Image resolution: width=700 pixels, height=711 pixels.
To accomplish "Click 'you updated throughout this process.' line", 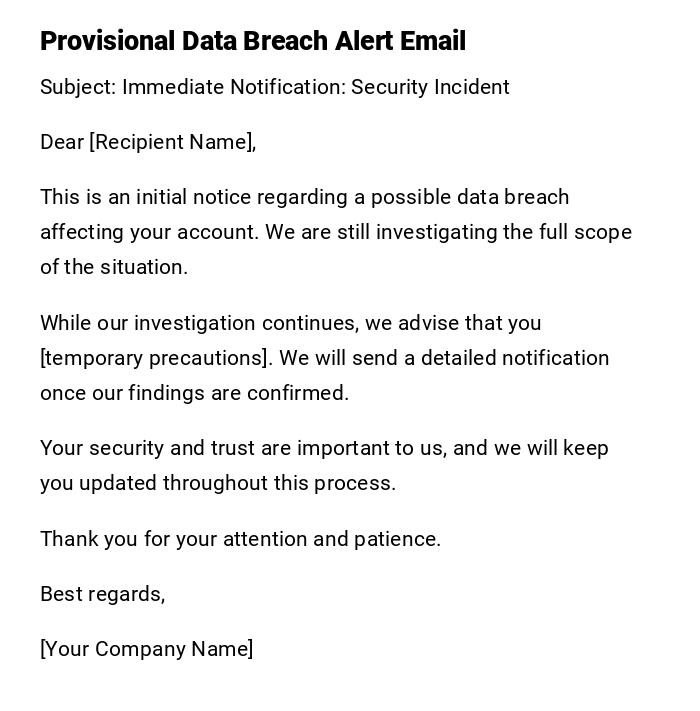I will [x=218, y=483].
